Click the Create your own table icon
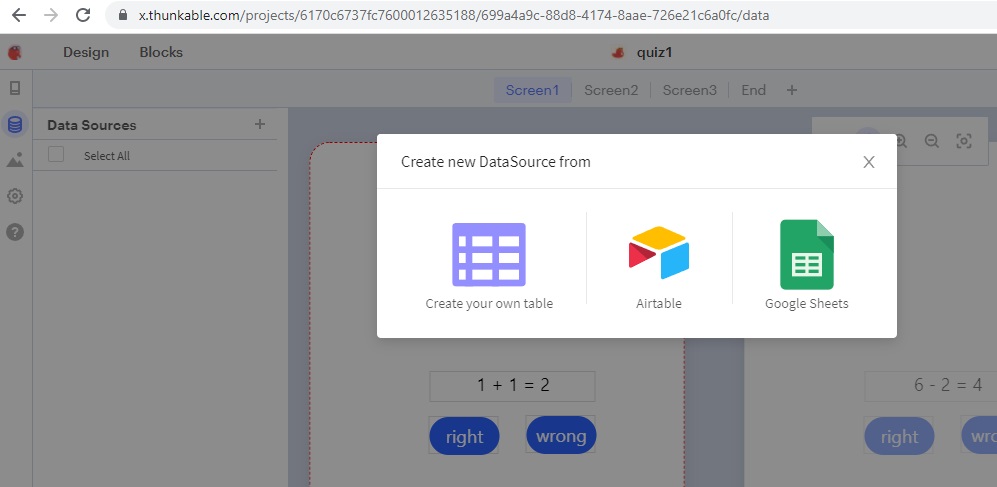Image resolution: width=997 pixels, height=487 pixels. [x=489, y=254]
